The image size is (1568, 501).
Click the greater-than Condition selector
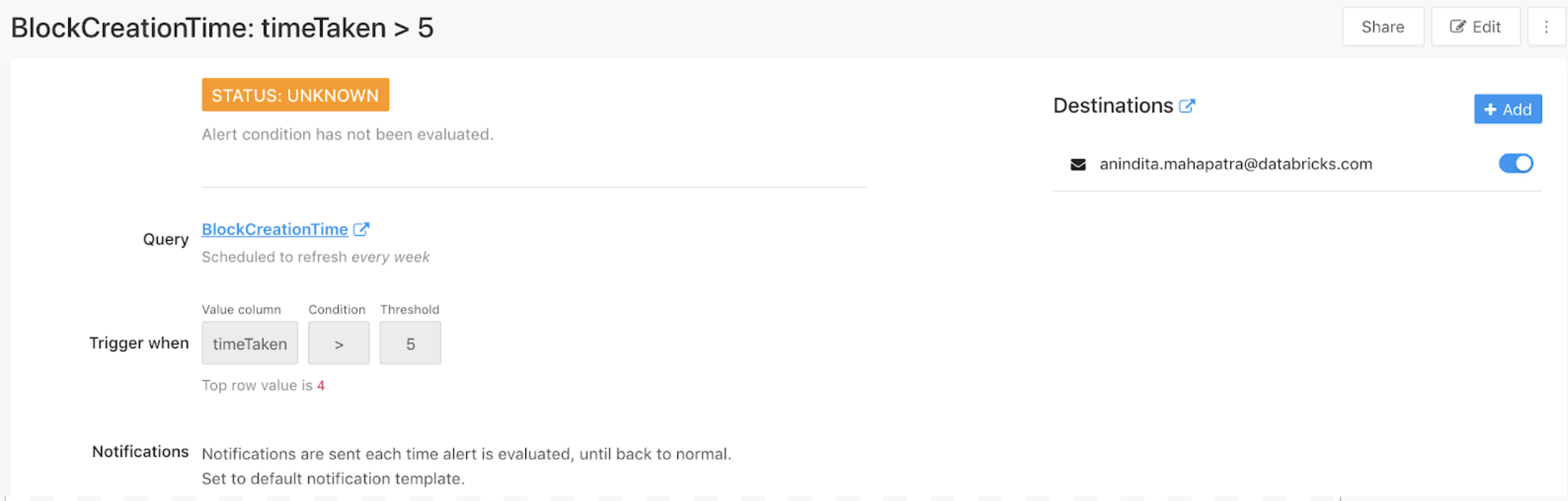coord(339,343)
